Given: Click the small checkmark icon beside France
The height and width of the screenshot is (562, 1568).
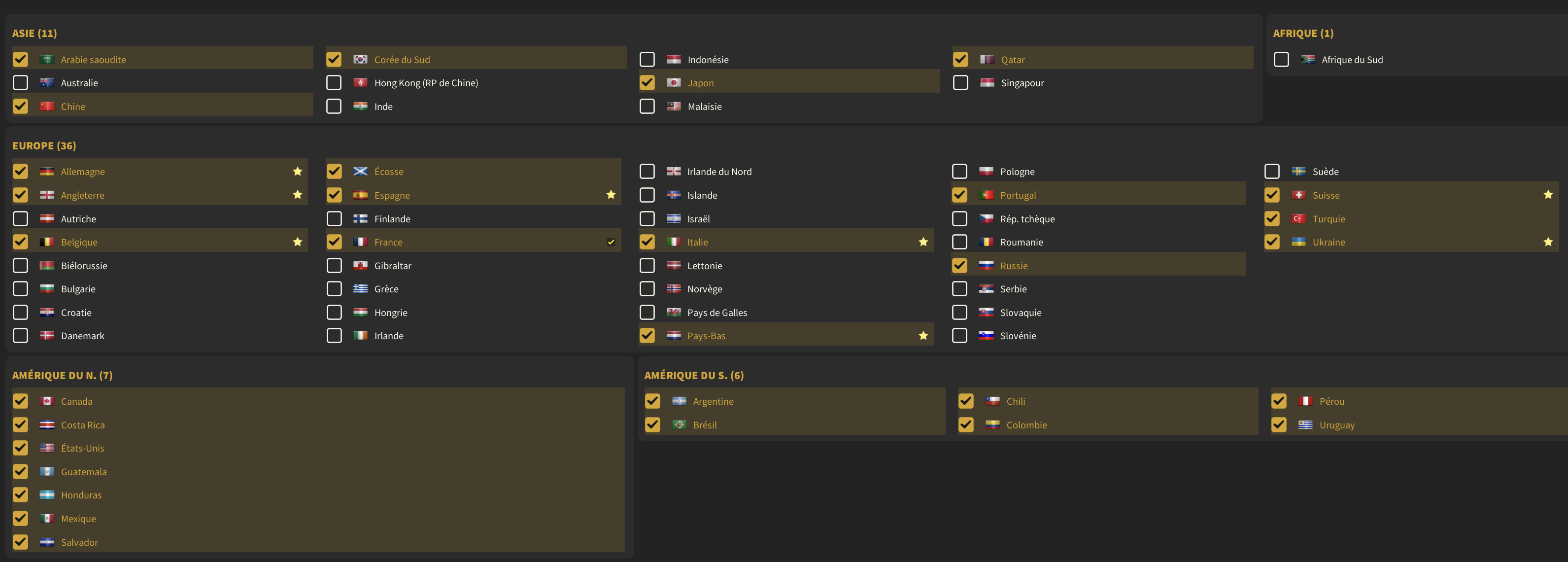Looking at the screenshot, I should tap(611, 242).
